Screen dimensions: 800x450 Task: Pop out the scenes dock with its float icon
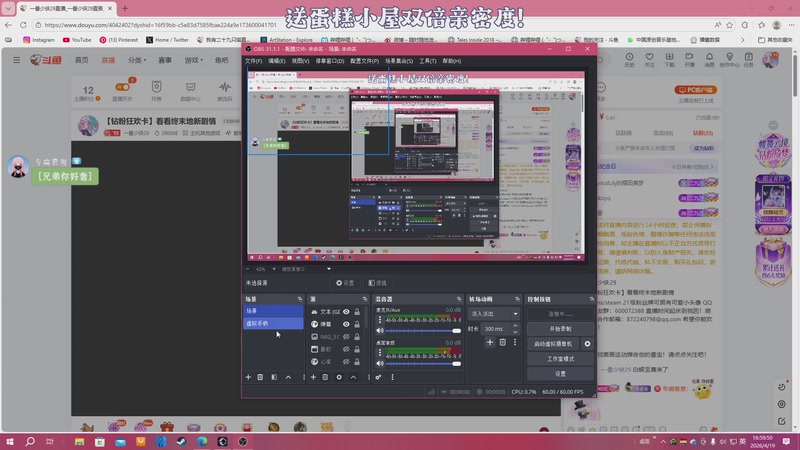(299, 299)
